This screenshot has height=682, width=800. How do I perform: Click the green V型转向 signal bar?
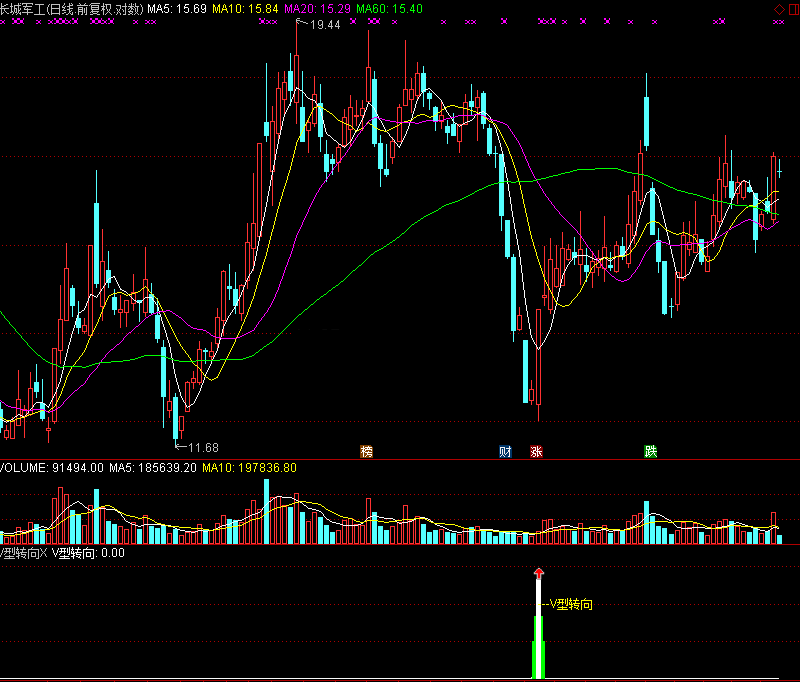[539, 647]
